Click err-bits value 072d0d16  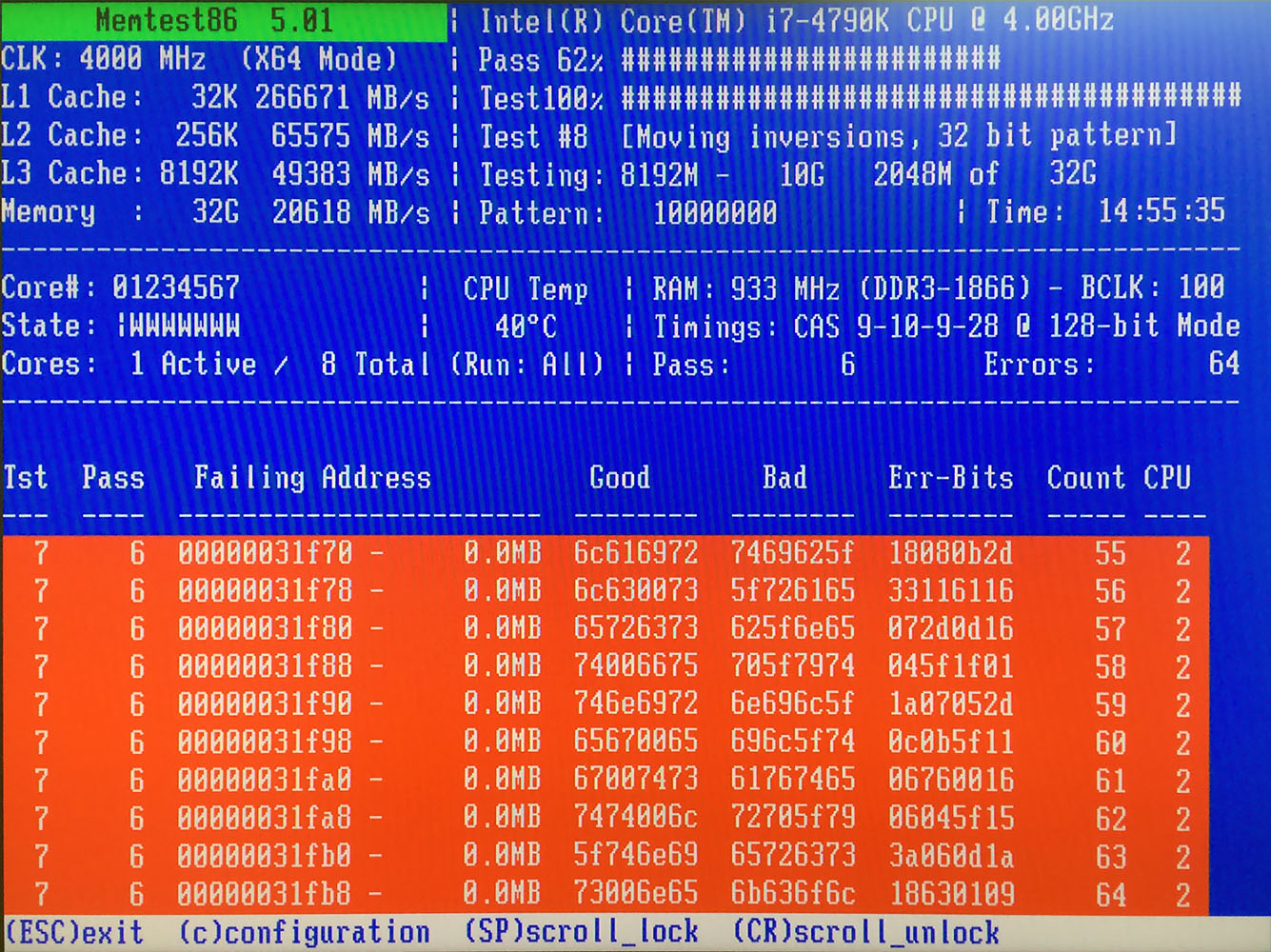(951, 628)
